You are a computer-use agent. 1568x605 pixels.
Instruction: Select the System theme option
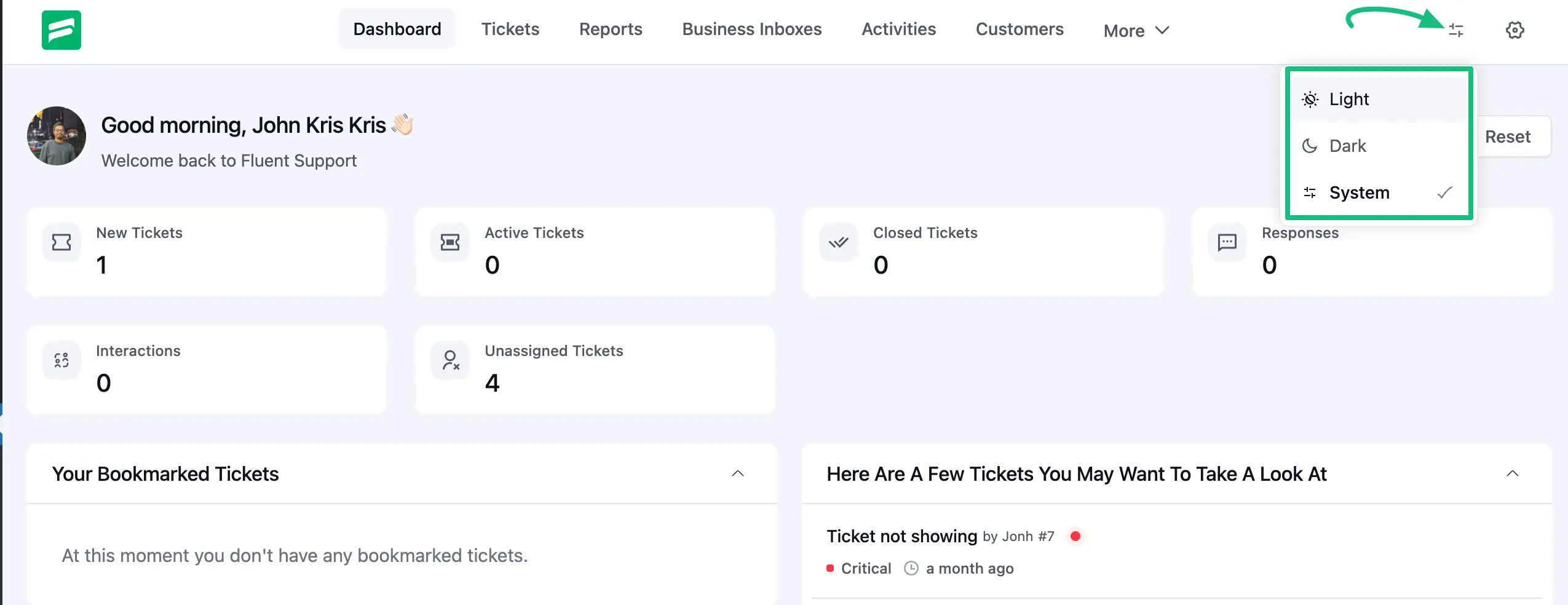coord(1359,192)
